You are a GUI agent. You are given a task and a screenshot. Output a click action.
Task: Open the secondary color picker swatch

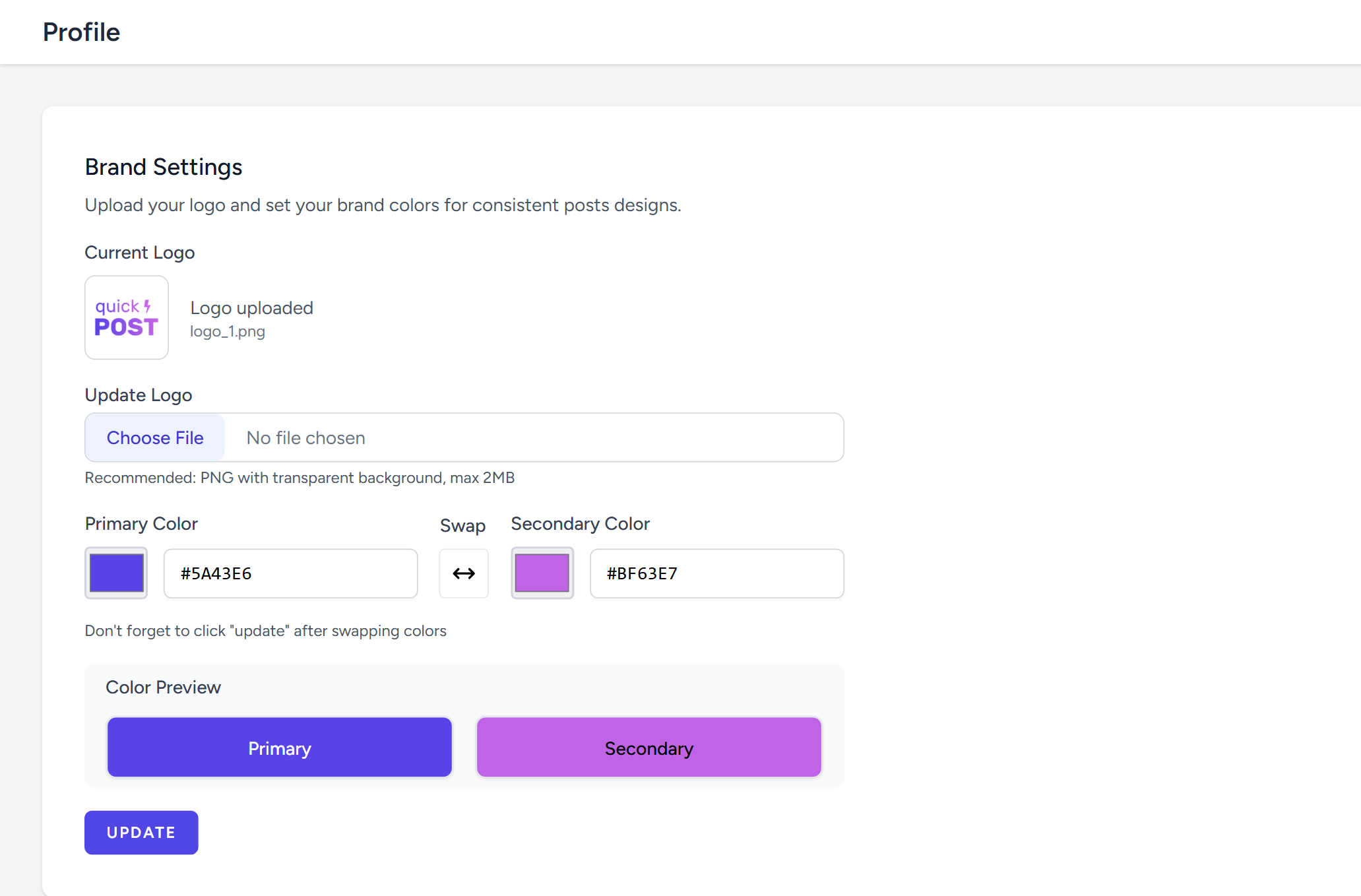click(x=542, y=573)
